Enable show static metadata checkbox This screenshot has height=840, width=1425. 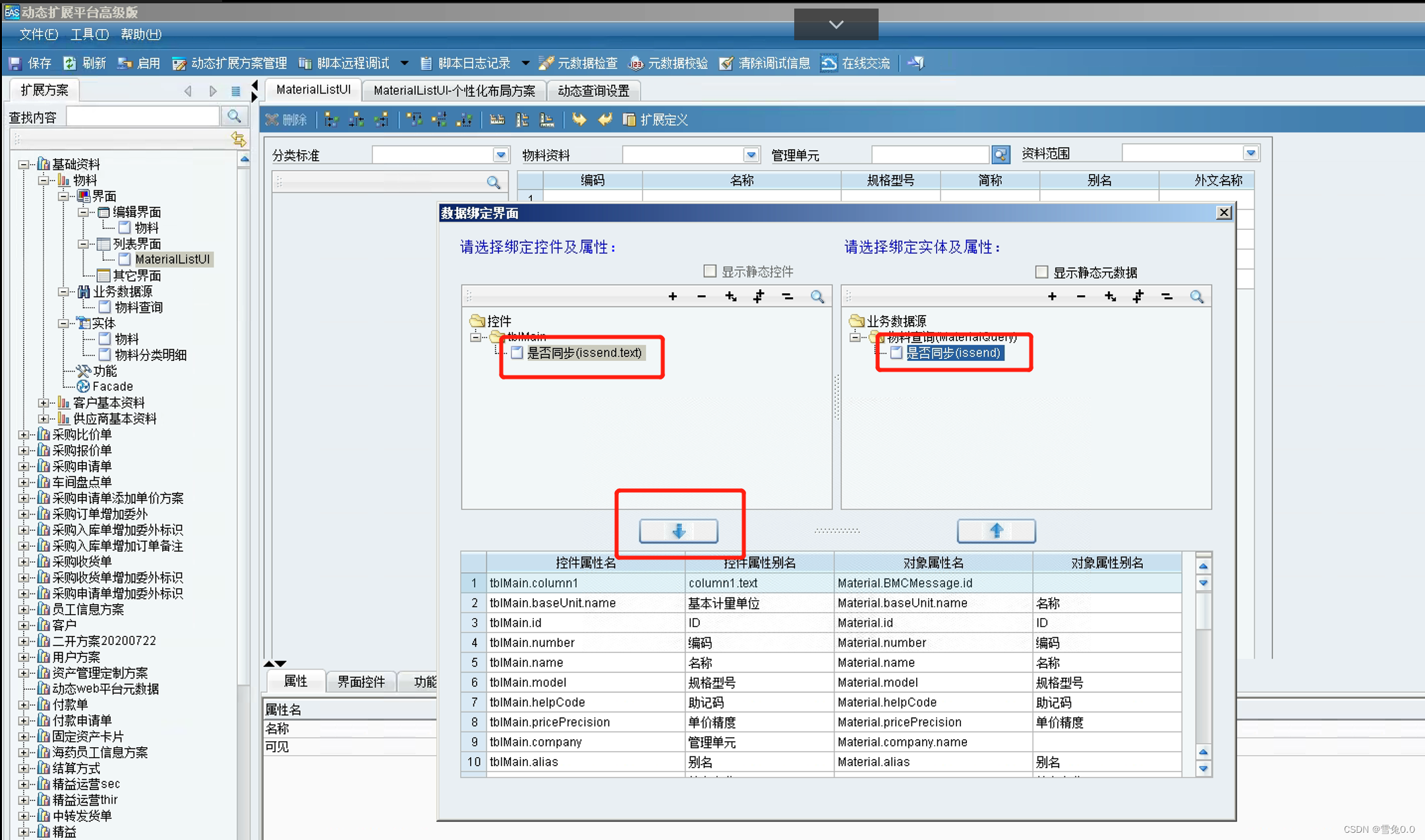tap(1041, 272)
